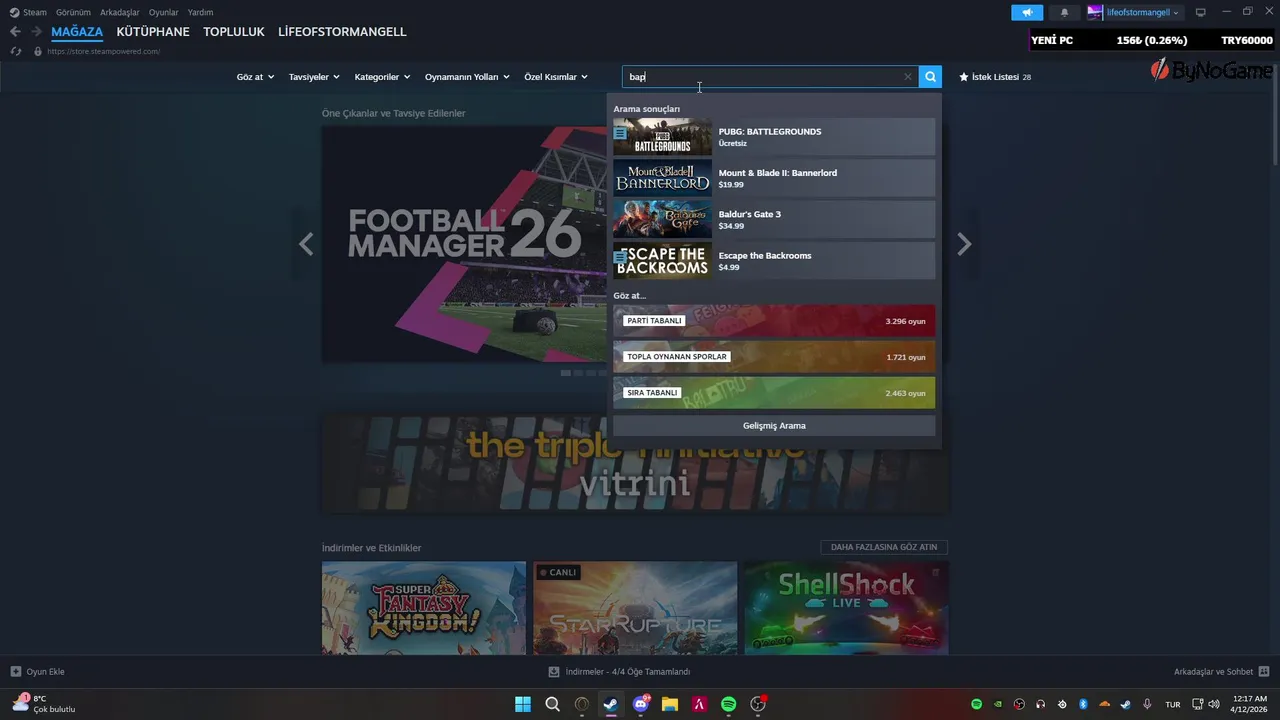Show previous featured game with left arrow
The image size is (1280, 720).
tap(306, 244)
